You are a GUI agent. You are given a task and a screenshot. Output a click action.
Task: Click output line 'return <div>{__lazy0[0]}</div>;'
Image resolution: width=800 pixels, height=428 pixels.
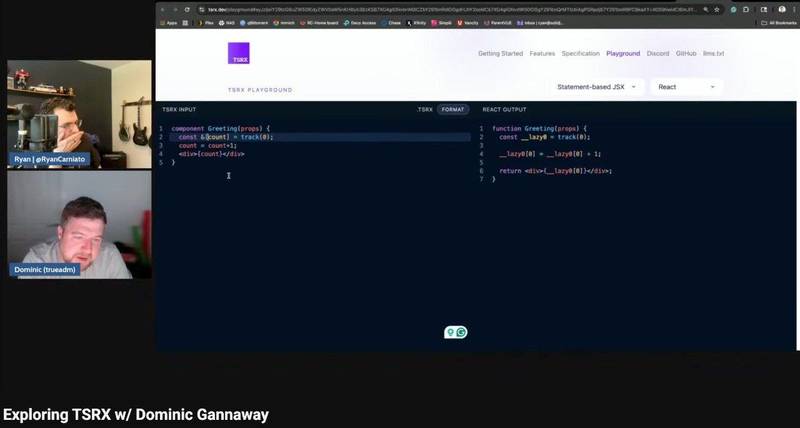click(x=555, y=171)
